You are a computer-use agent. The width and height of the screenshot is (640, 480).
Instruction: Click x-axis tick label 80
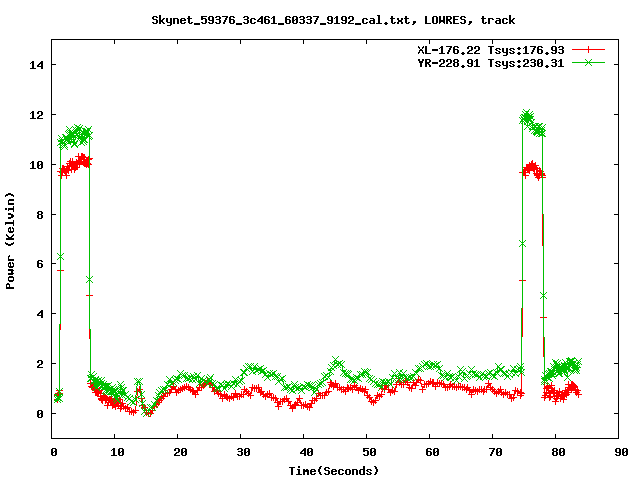tap(558, 452)
